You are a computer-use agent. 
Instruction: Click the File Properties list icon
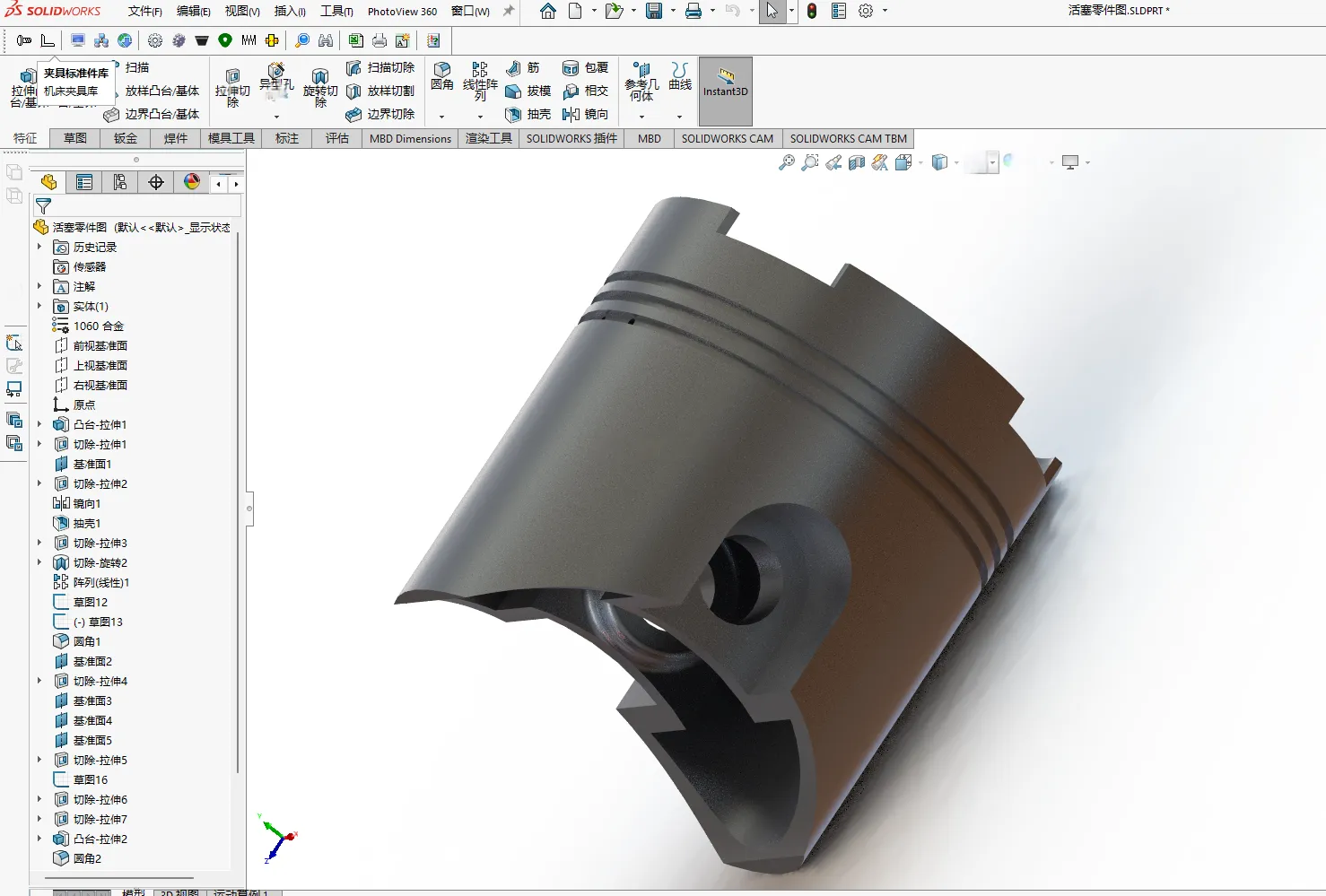pos(839,12)
